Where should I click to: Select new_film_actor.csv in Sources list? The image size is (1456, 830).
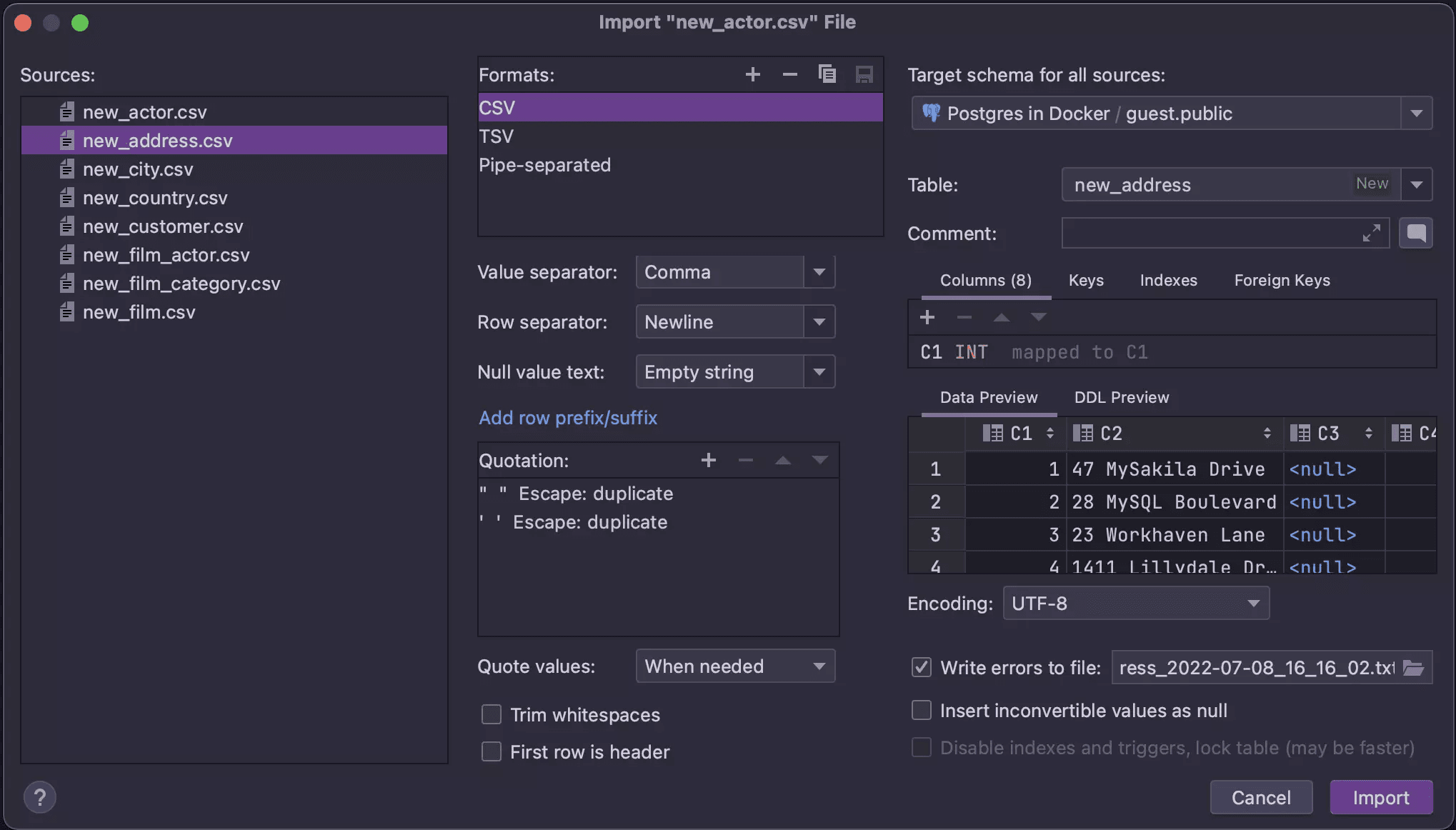(x=166, y=255)
